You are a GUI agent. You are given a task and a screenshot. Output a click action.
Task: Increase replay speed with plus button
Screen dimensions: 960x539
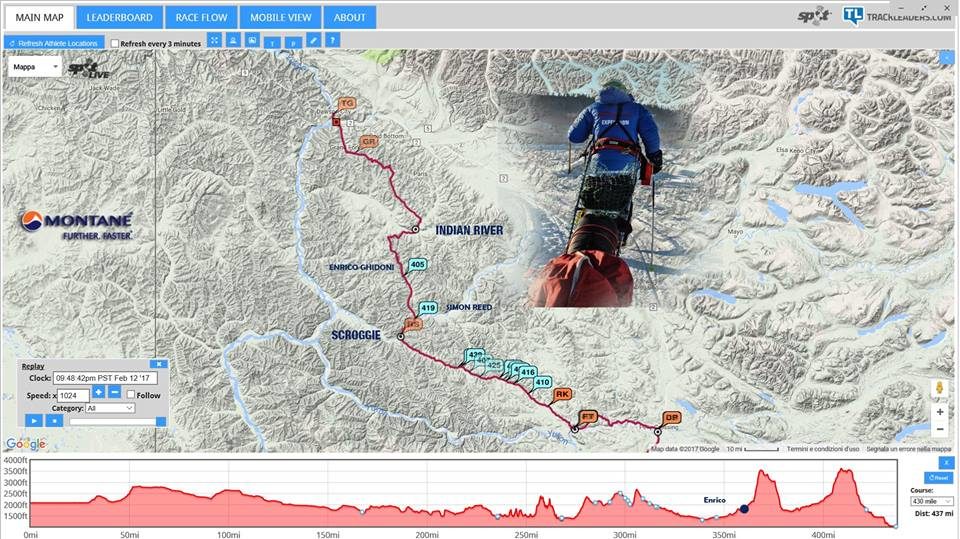(x=99, y=392)
